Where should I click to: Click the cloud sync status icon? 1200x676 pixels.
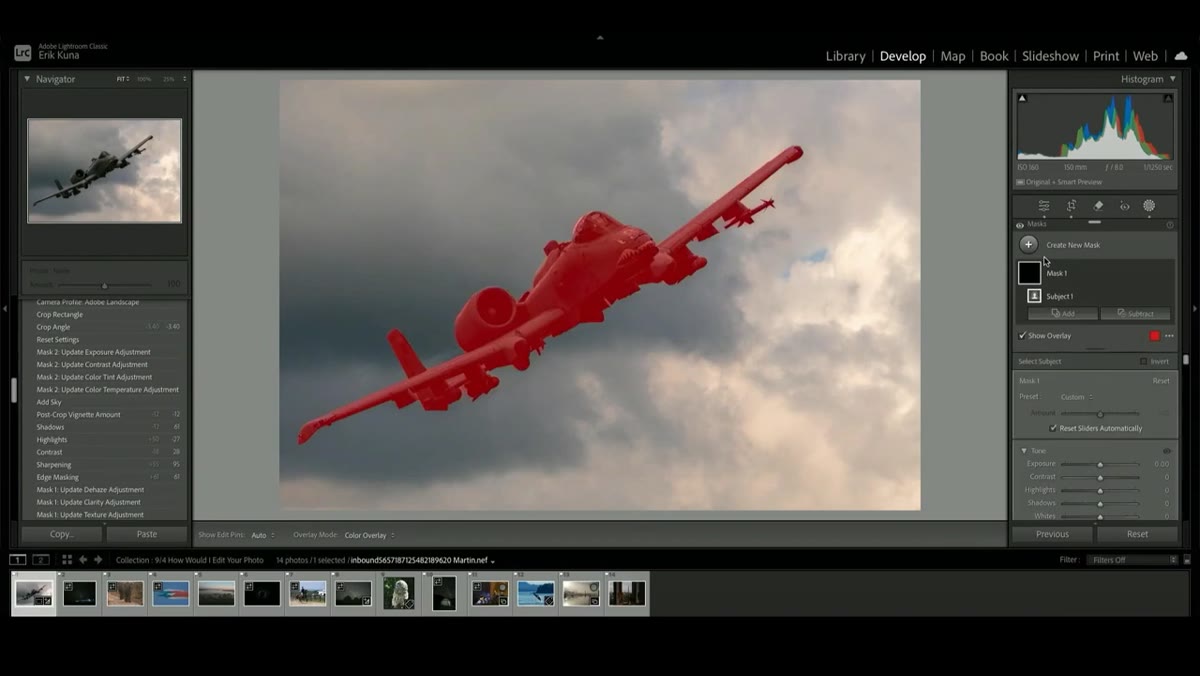tap(1180, 56)
